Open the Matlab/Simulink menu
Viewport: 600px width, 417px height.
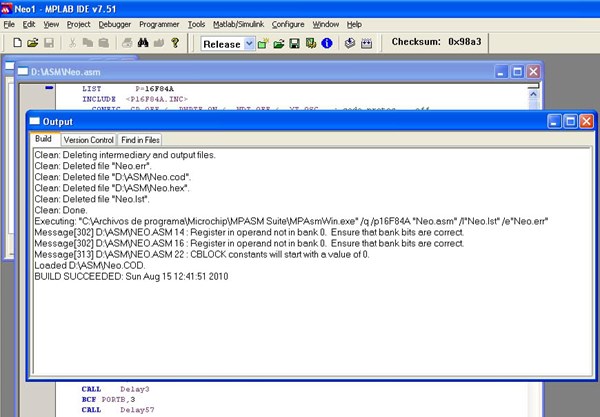(238, 24)
